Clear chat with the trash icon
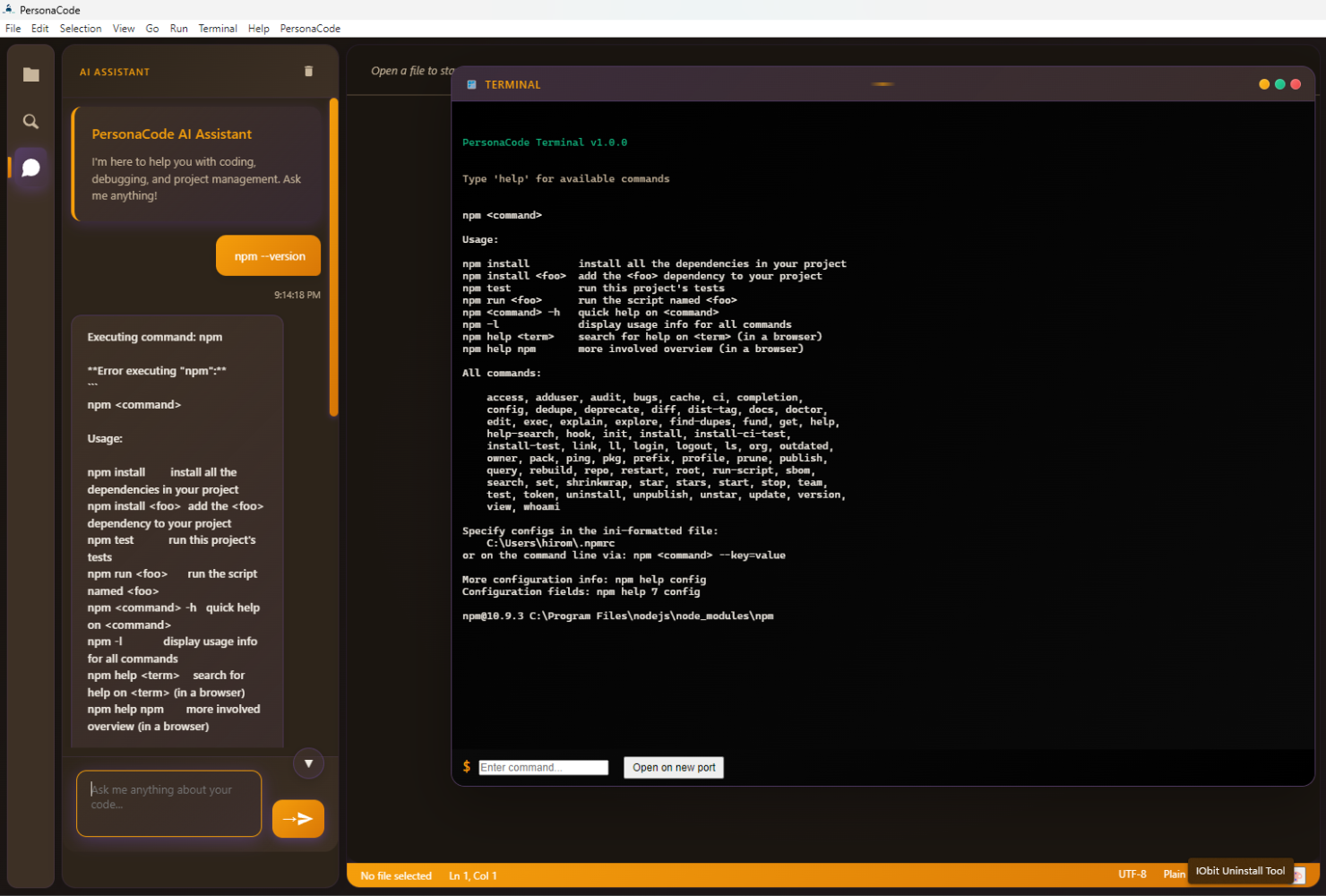This screenshot has height=896, width=1326. 308,72
